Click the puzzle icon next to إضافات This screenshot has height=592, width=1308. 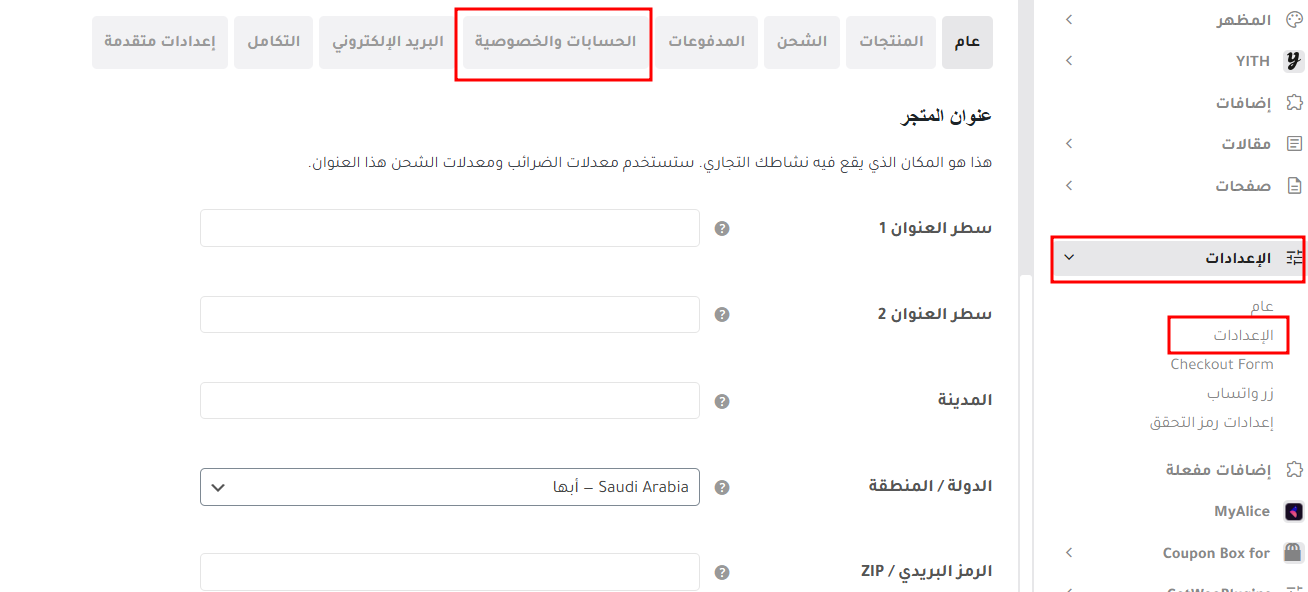click(1294, 103)
